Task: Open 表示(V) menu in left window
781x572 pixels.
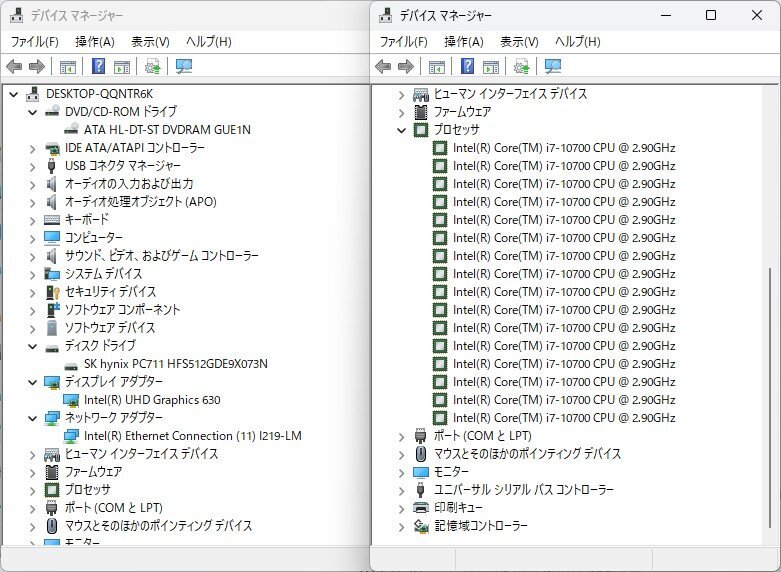Action: point(150,42)
